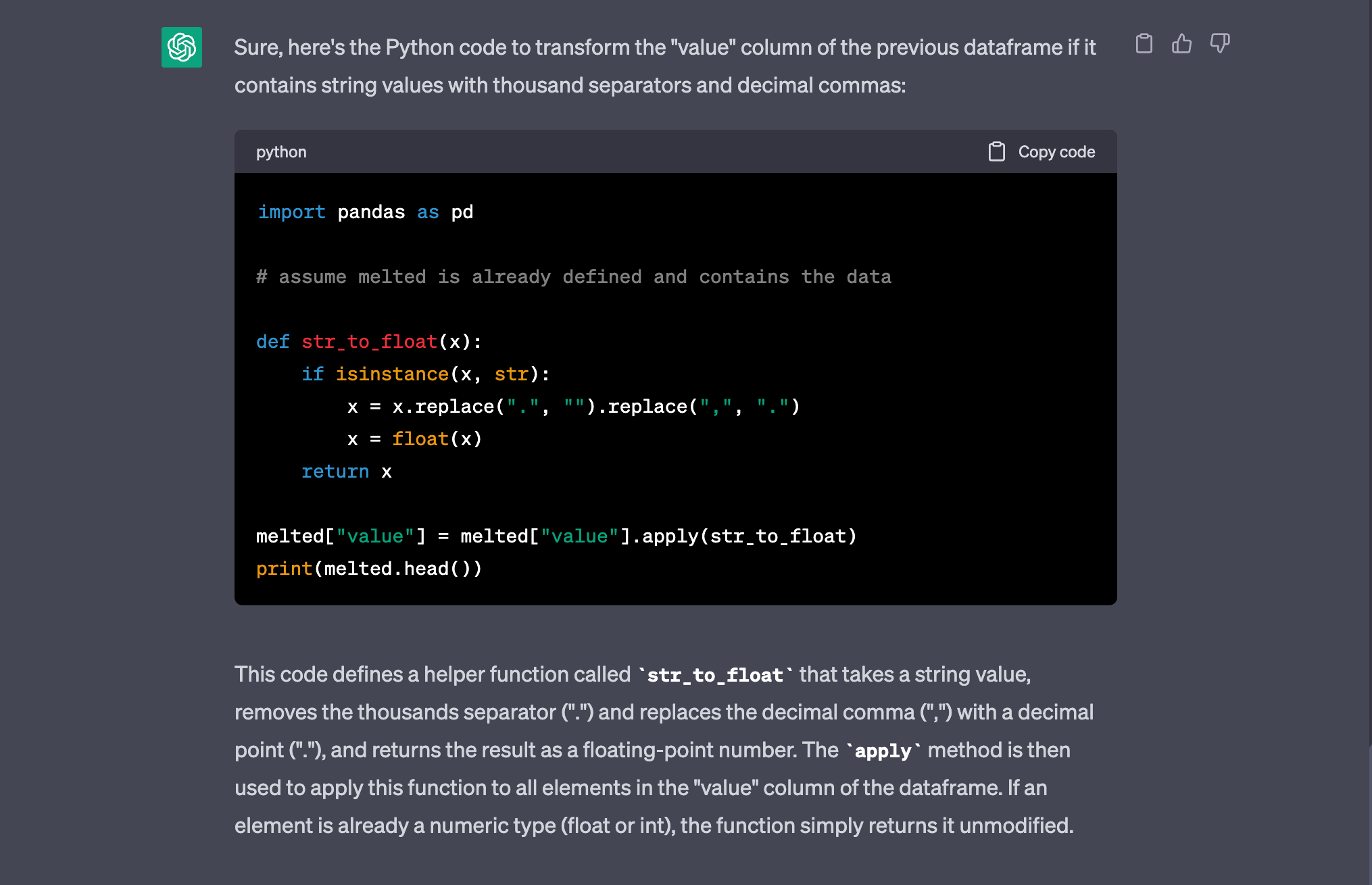1372x885 pixels.
Task: Click the 'if isinstance(x, str):' line
Action: (x=426, y=374)
